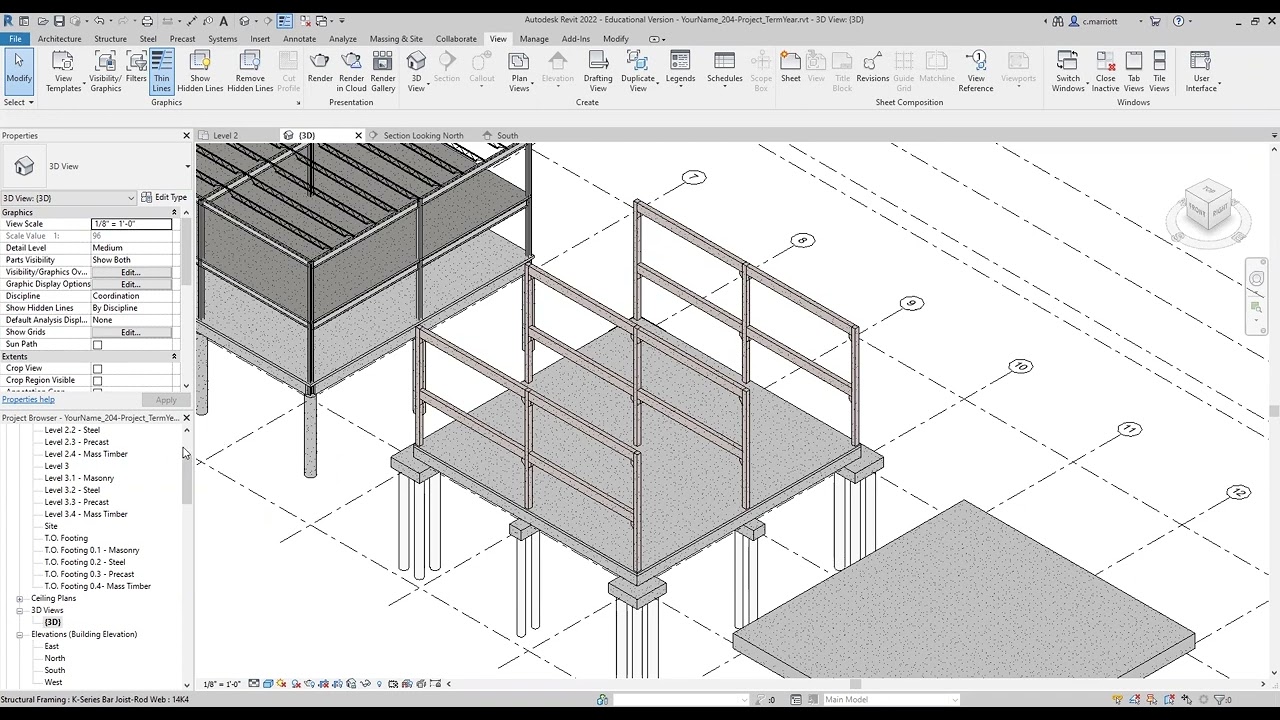Viewport: 1280px width, 720px height.
Task: Collapse the 3D Views tree node
Action: (19, 610)
